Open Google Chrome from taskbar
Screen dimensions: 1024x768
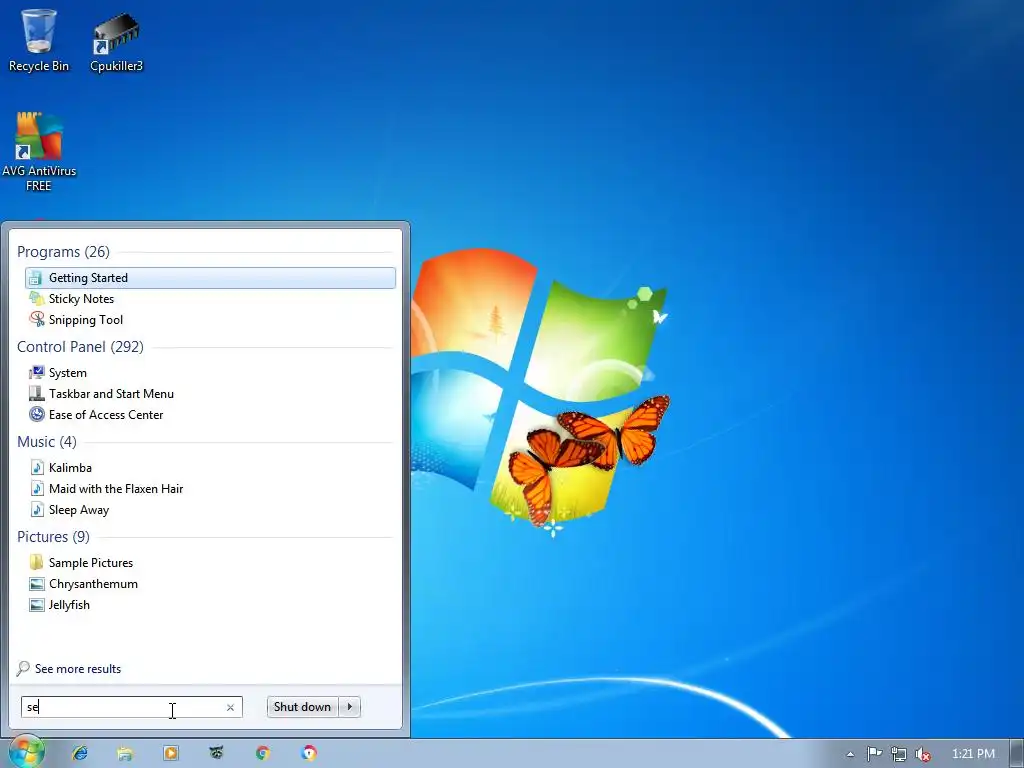coord(263,753)
